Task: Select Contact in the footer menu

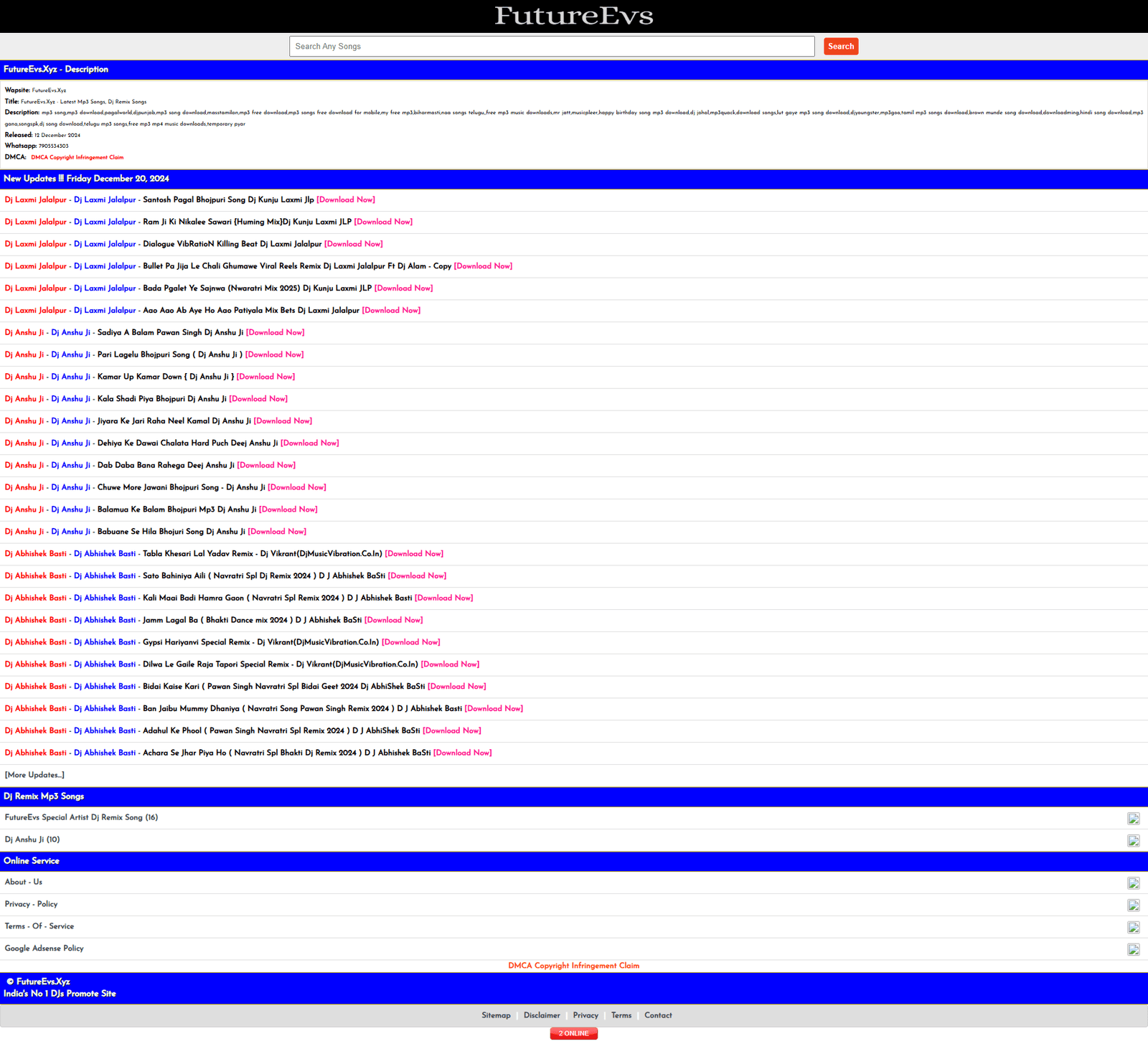Action: pyautogui.click(x=658, y=1015)
